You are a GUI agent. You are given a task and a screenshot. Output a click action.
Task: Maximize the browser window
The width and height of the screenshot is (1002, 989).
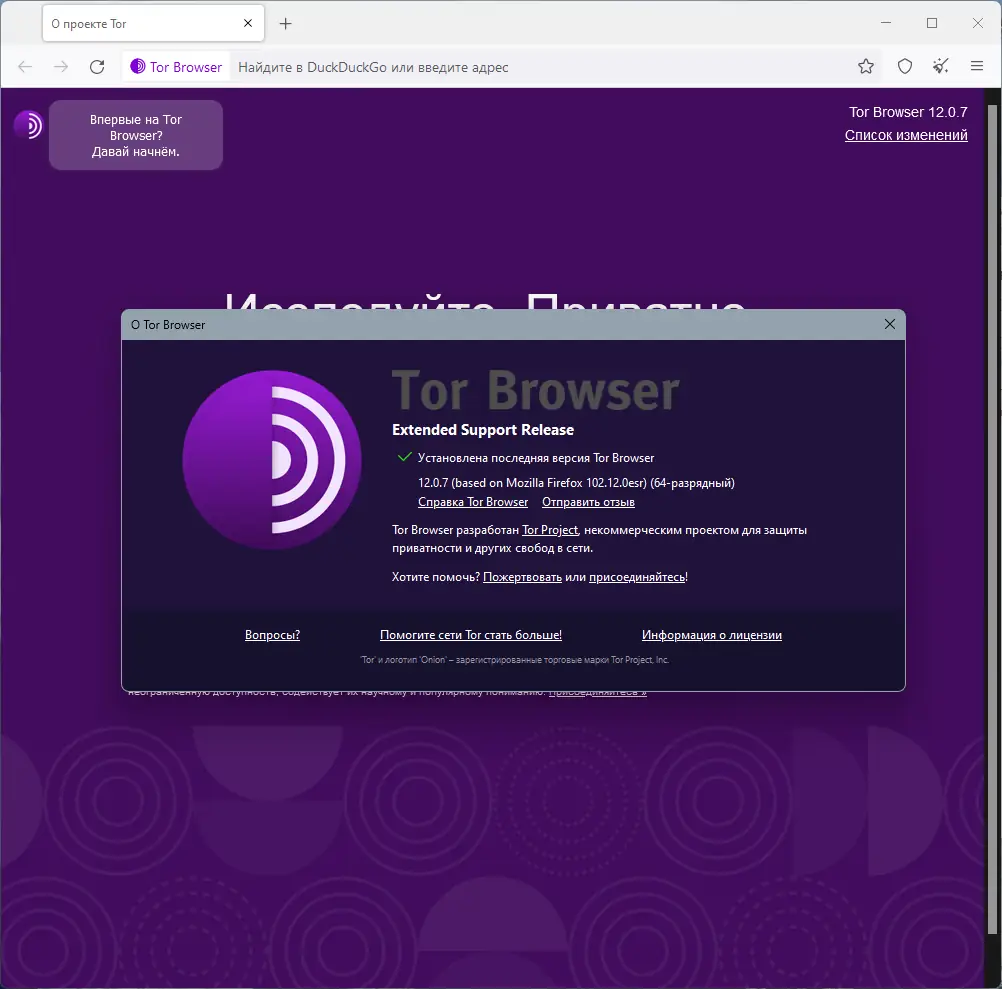click(932, 23)
